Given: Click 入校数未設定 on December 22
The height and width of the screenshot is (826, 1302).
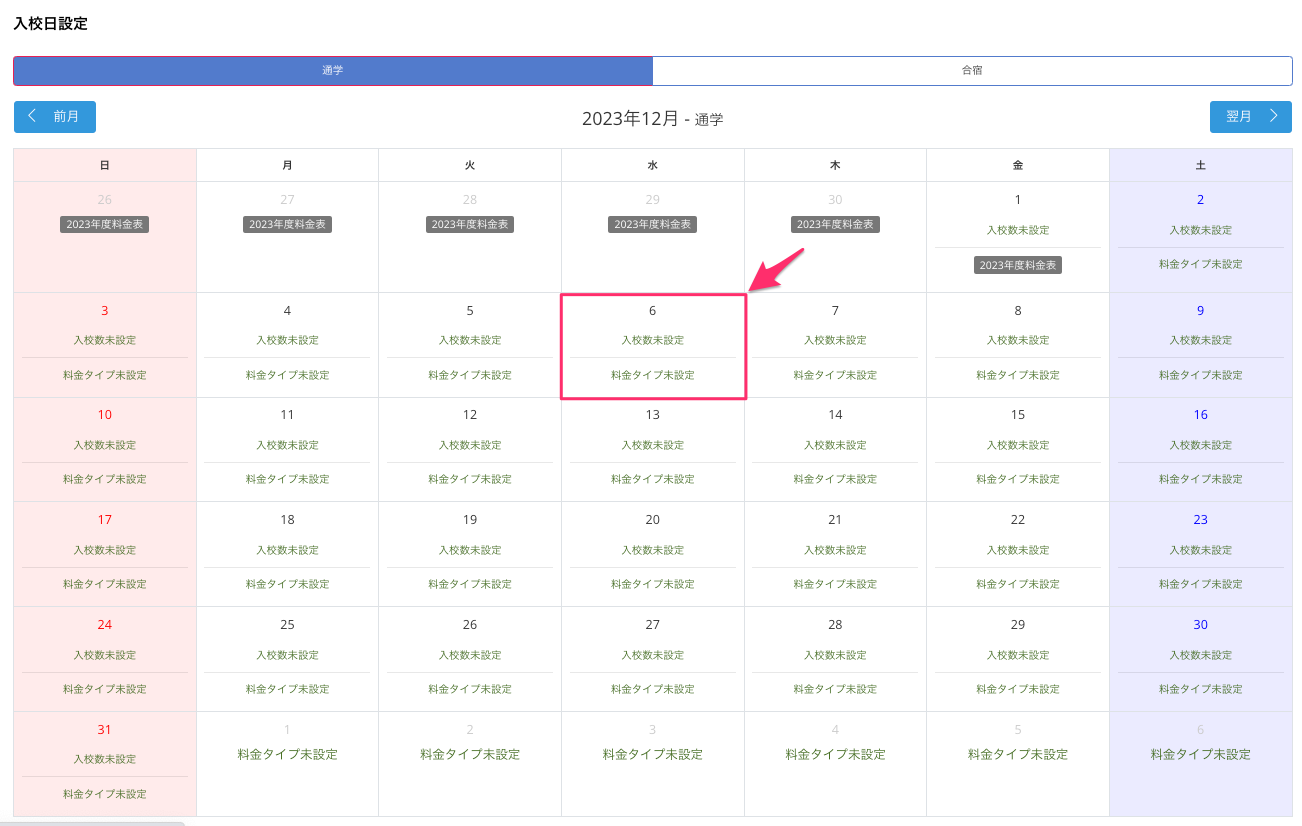Looking at the screenshot, I should [1017, 550].
